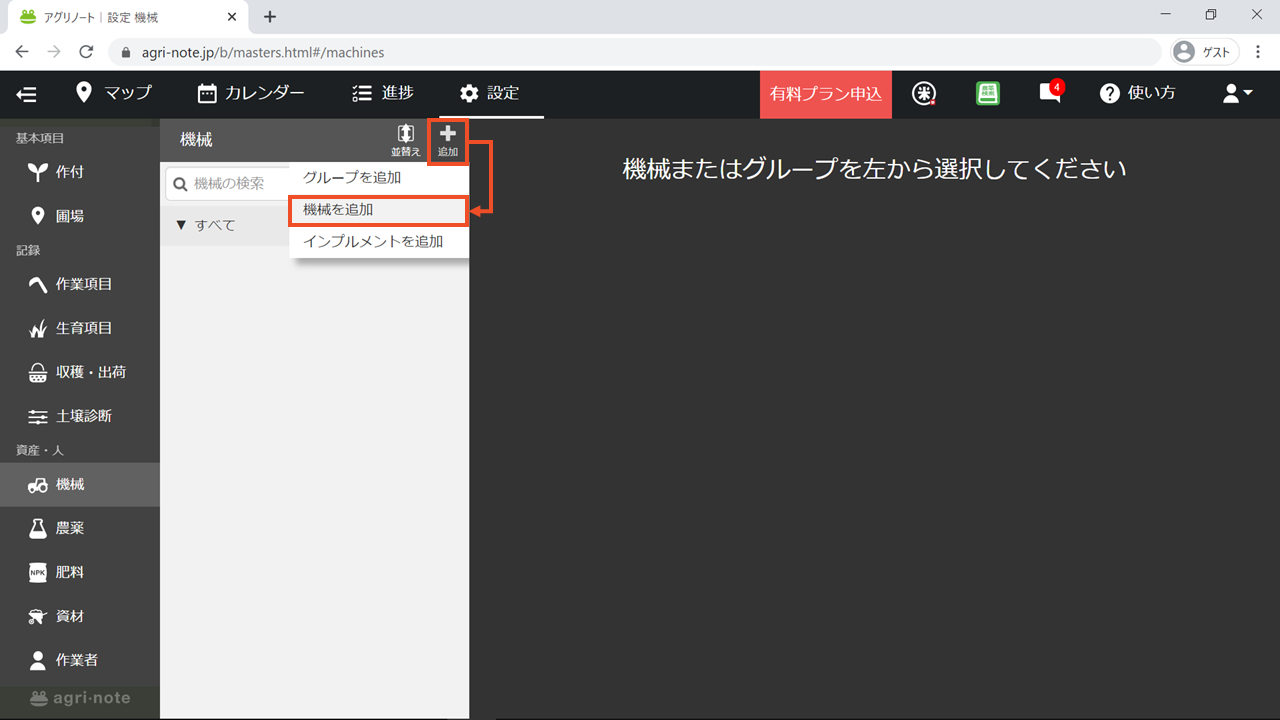The height and width of the screenshot is (720, 1280).
Task: Open Chrome's three-dot menu
Action: pos(1258,52)
